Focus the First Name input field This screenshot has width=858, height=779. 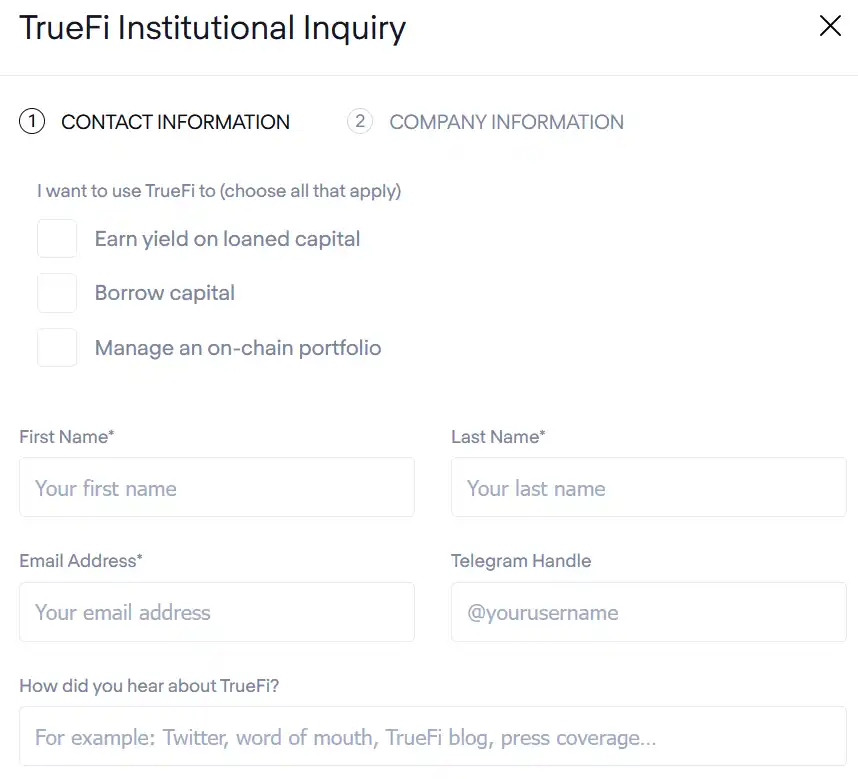pos(217,487)
